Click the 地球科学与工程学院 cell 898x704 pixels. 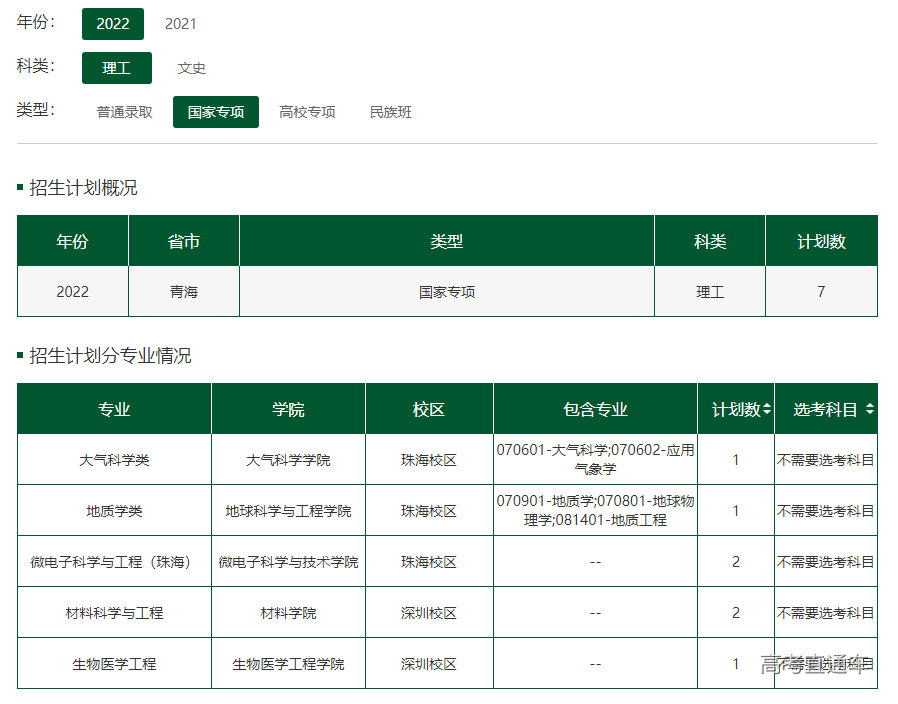(288, 511)
